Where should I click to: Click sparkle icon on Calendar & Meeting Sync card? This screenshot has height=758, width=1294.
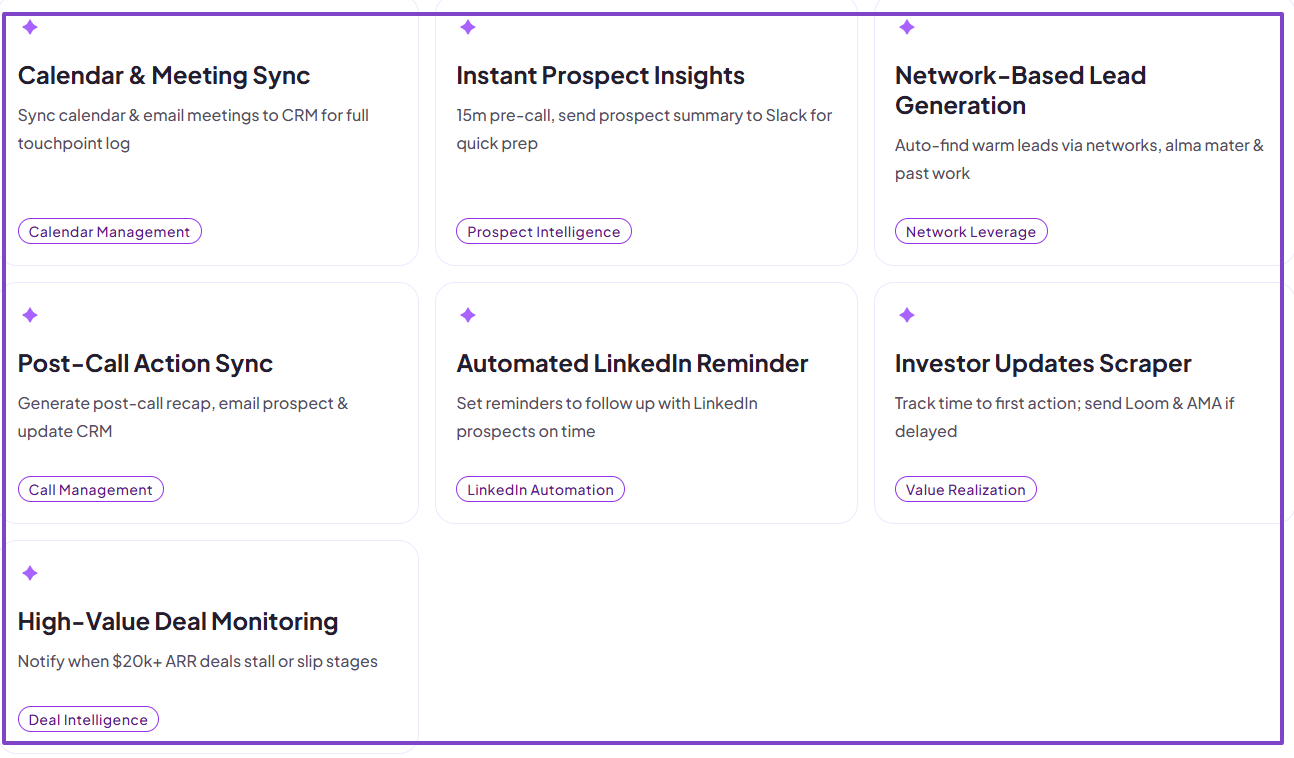coord(30,27)
